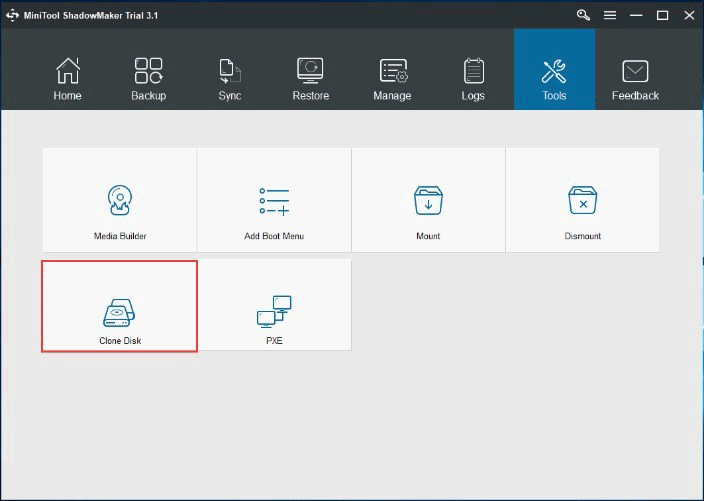The width and height of the screenshot is (704, 501).
Task: Click the key registration icon
Action: (583, 15)
